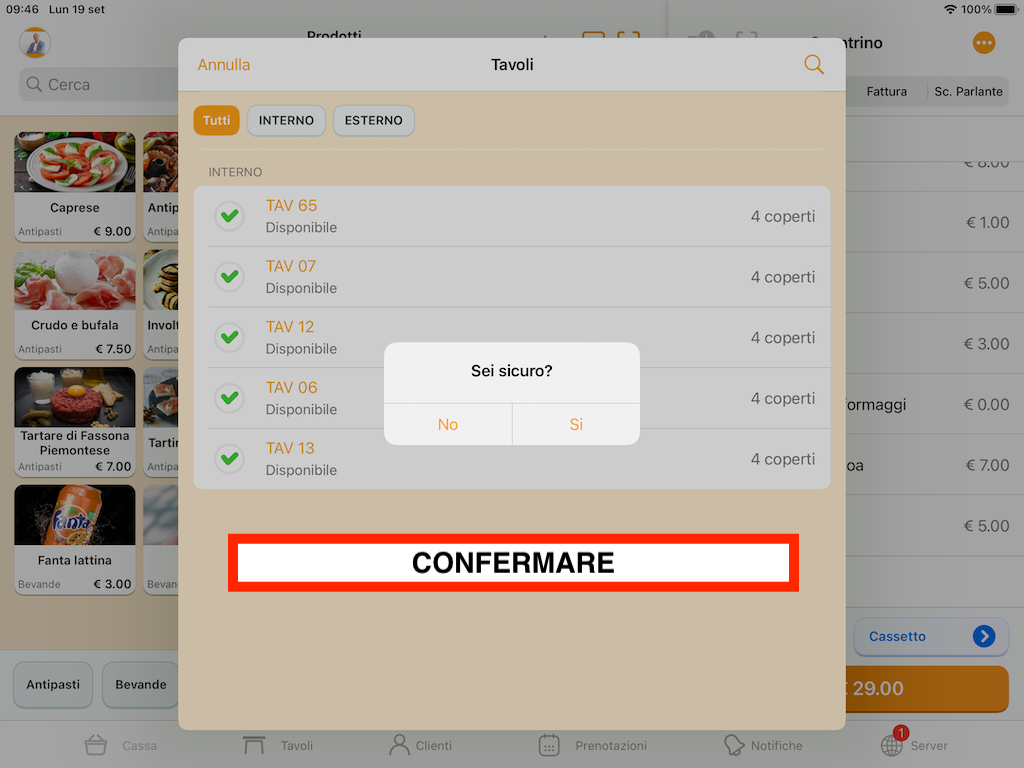This screenshot has height=768, width=1024.
Task: Select the ESTERNO filter
Action: (374, 120)
